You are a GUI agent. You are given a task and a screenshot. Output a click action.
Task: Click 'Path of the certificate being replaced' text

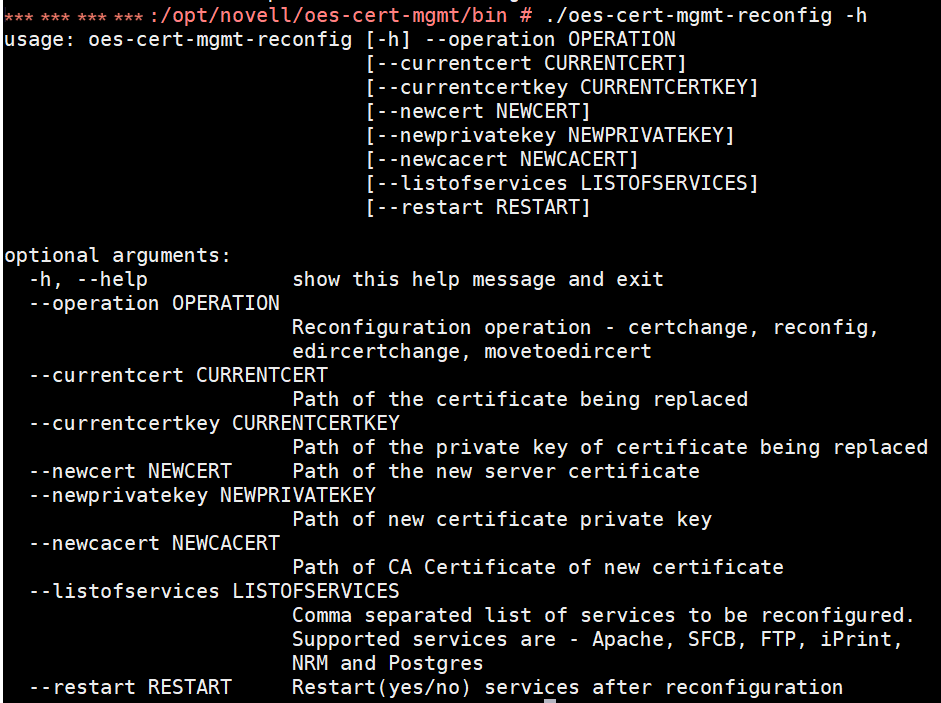click(x=519, y=399)
